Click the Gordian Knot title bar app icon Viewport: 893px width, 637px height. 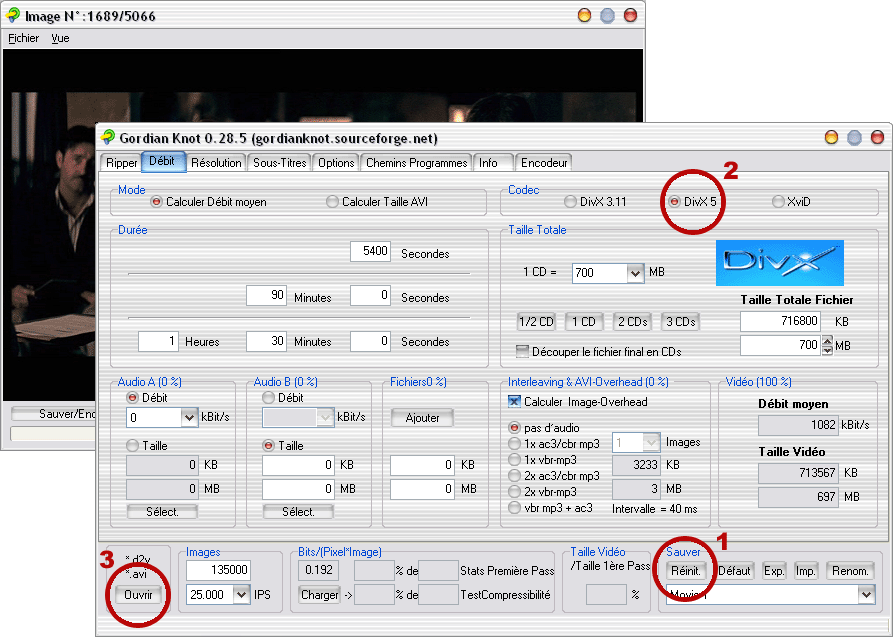(x=108, y=137)
